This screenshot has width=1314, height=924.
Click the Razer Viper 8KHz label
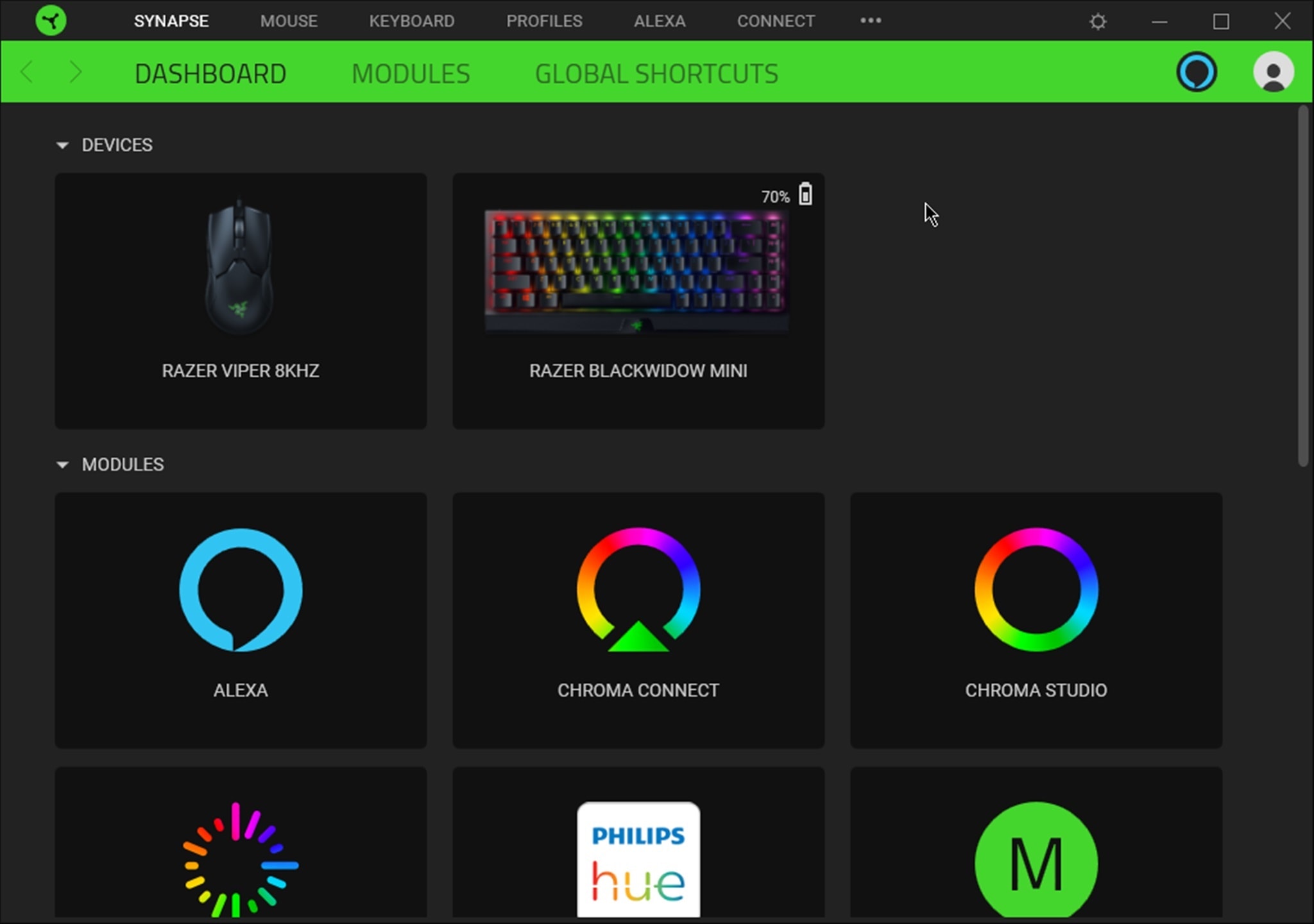pos(241,371)
